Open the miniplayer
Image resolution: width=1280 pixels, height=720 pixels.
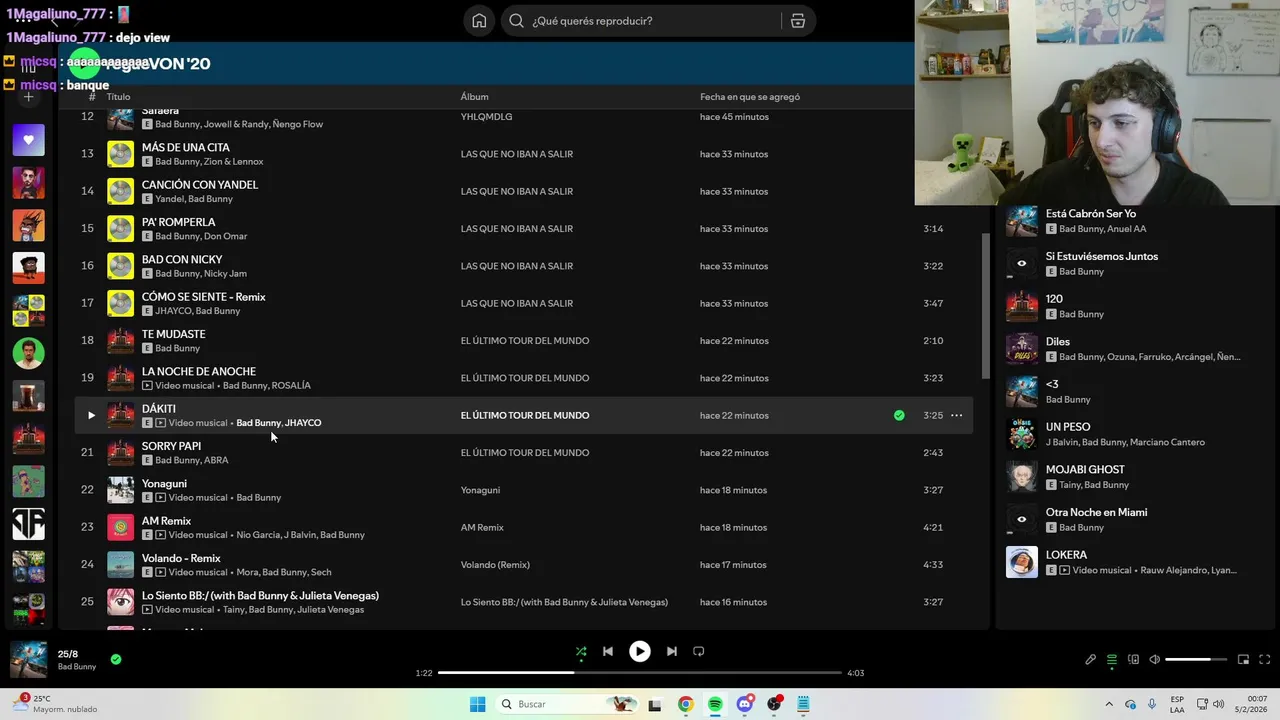pos(1243,660)
